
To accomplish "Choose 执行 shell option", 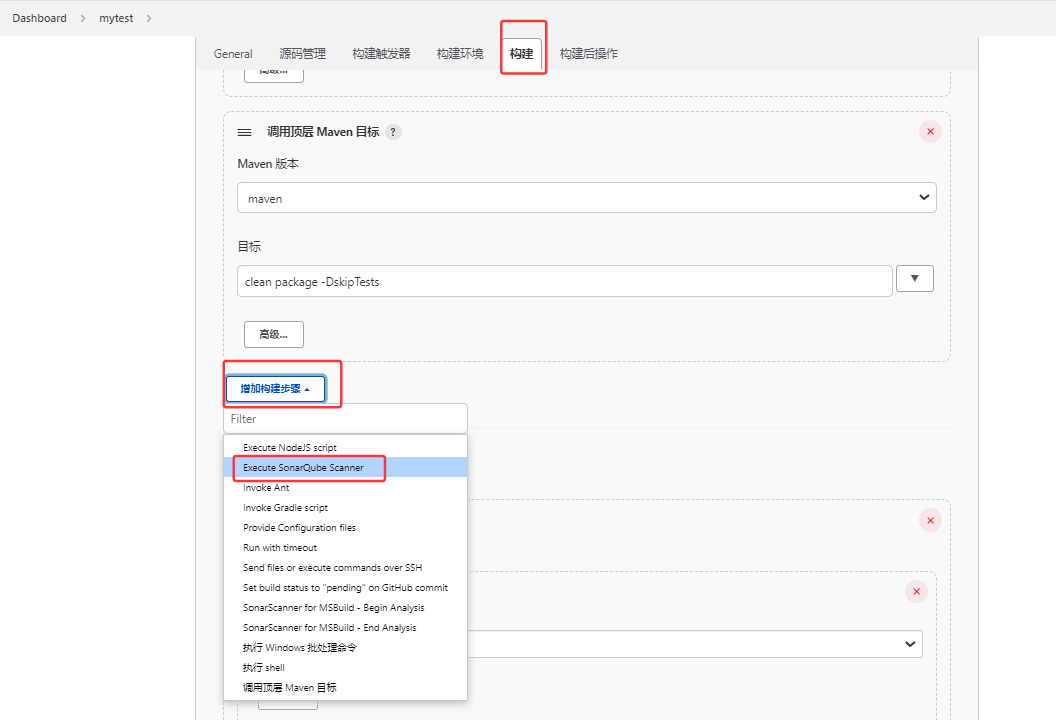I will (263, 667).
